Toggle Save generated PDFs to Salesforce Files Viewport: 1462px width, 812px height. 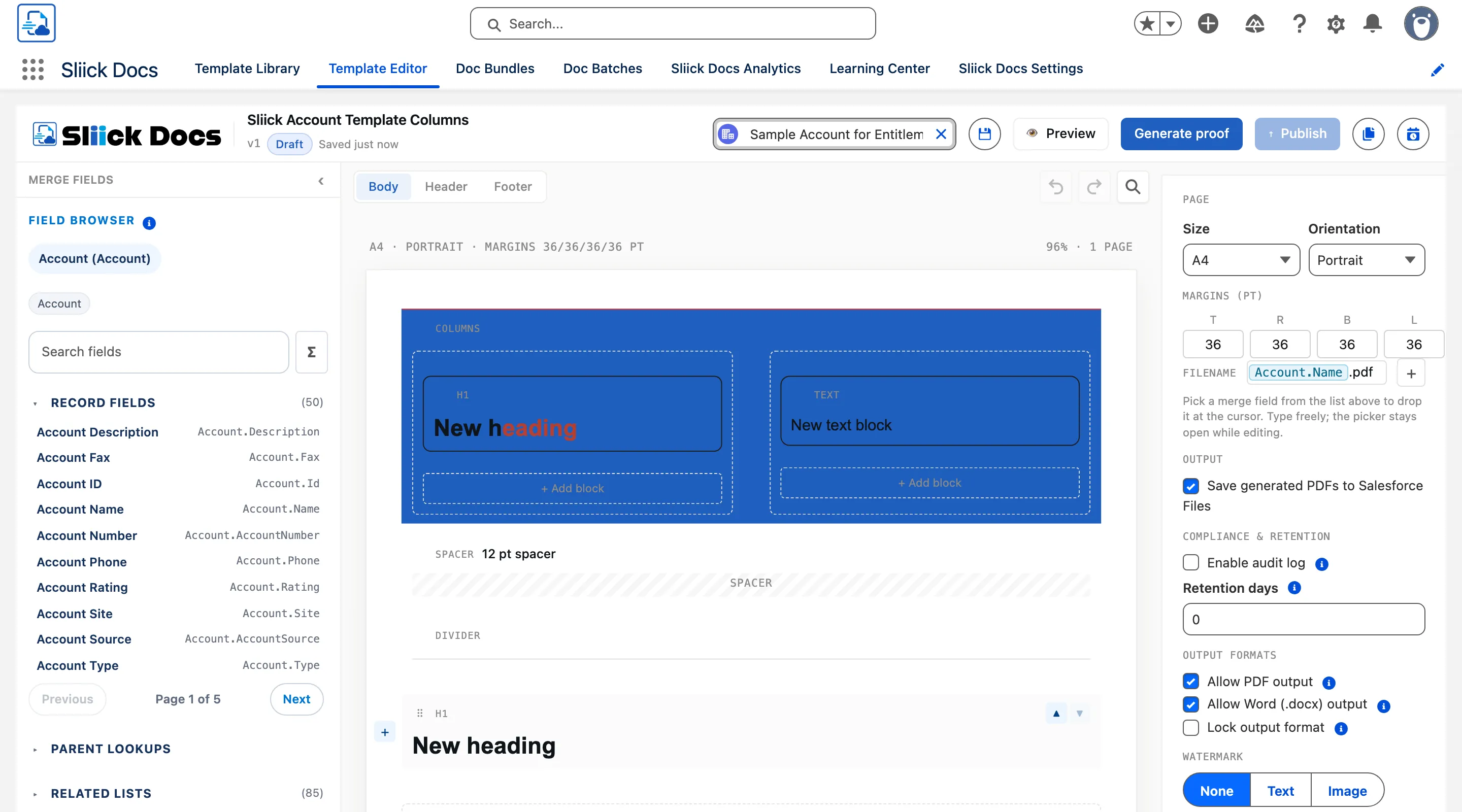point(1191,486)
